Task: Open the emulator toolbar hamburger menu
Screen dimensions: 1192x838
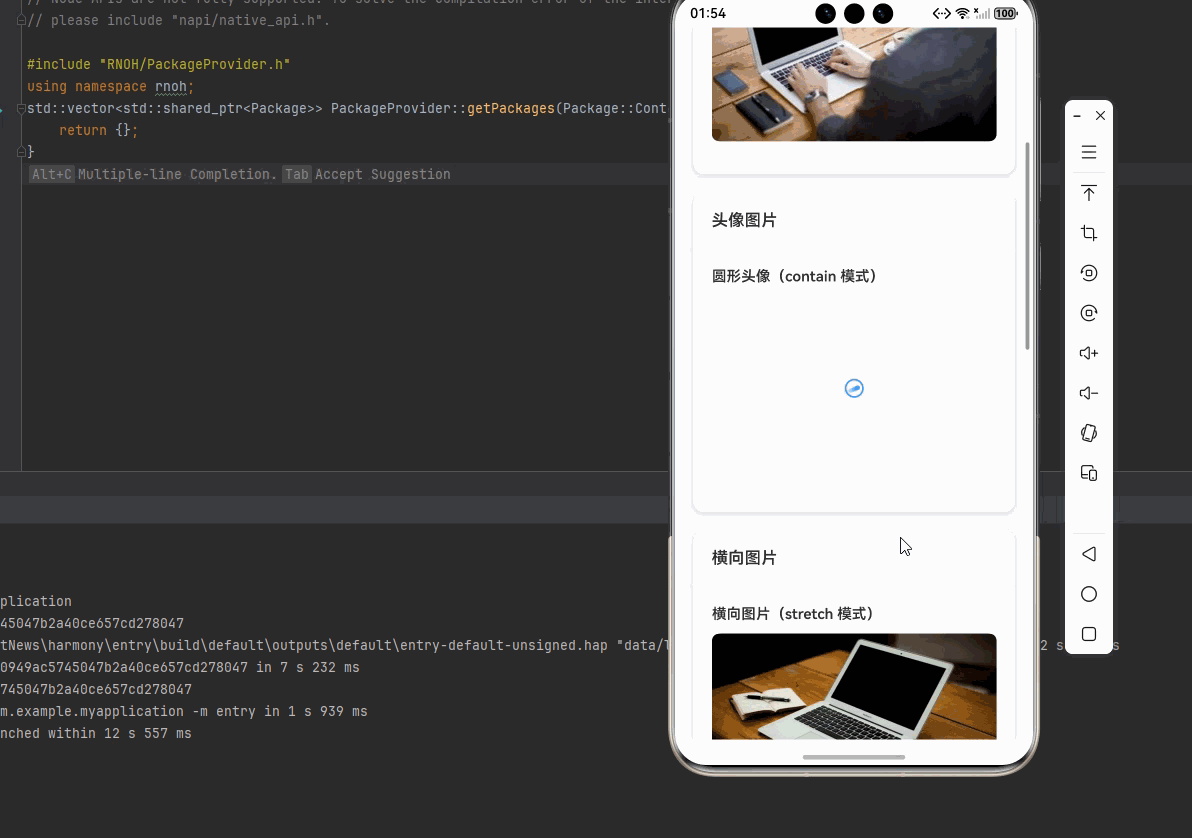Action: point(1089,152)
